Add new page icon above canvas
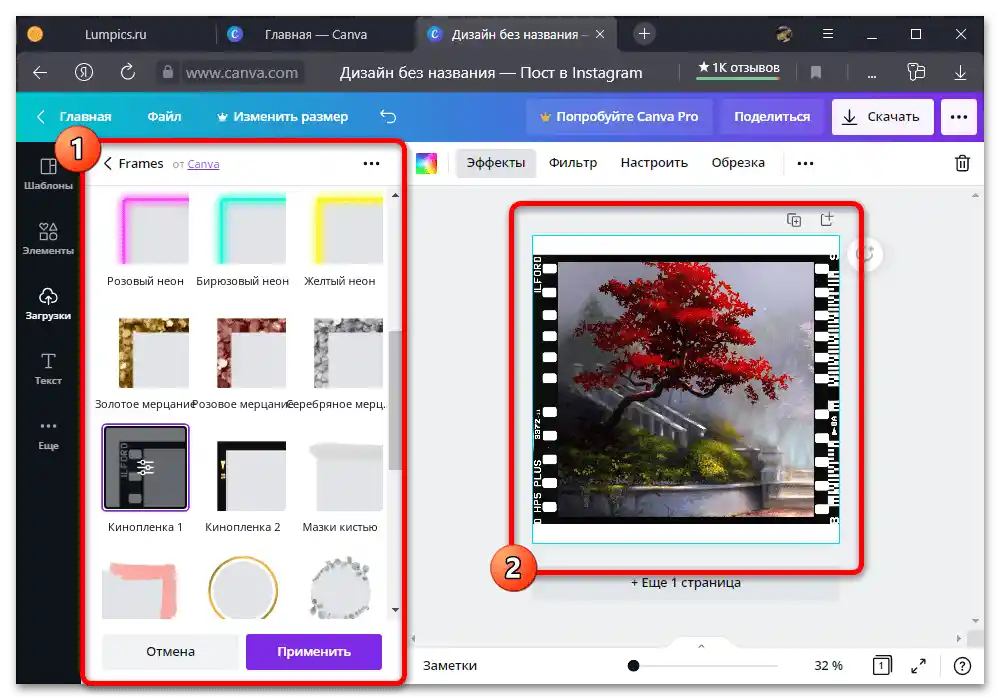Viewport: 1000px width, 700px height. pyautogui.click(x=827, y=219)
